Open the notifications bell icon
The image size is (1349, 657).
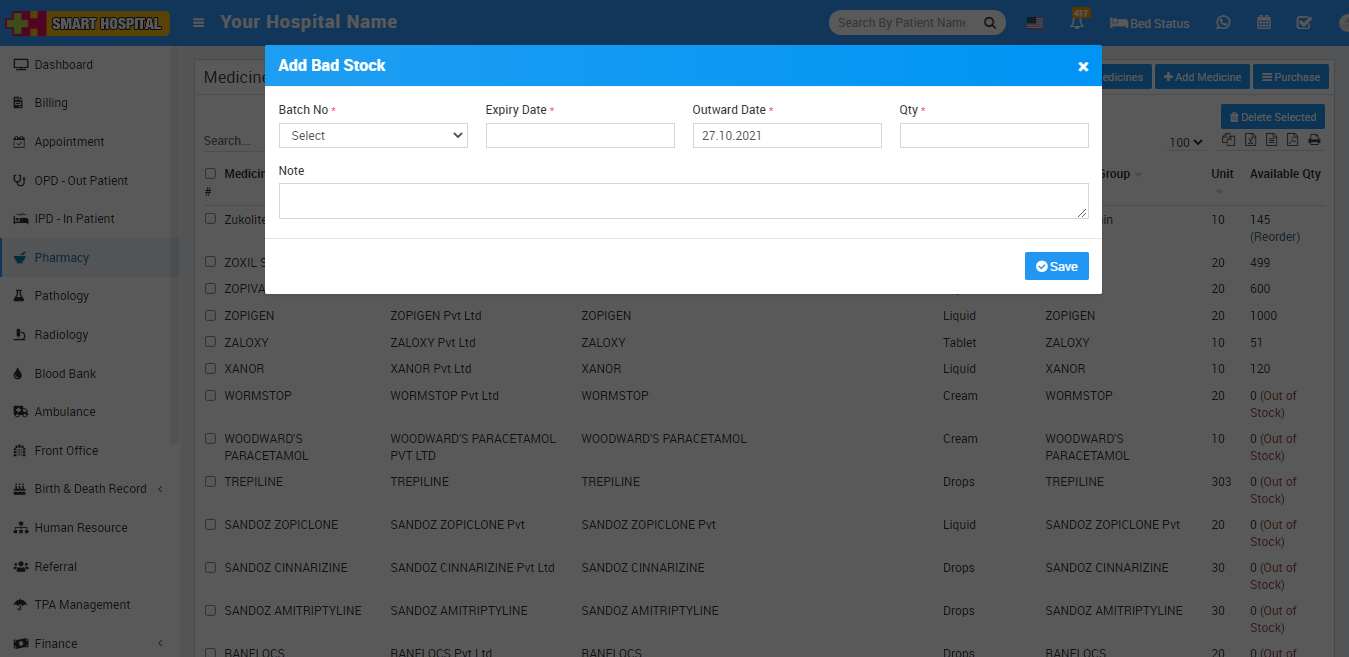coord(1078,23)
